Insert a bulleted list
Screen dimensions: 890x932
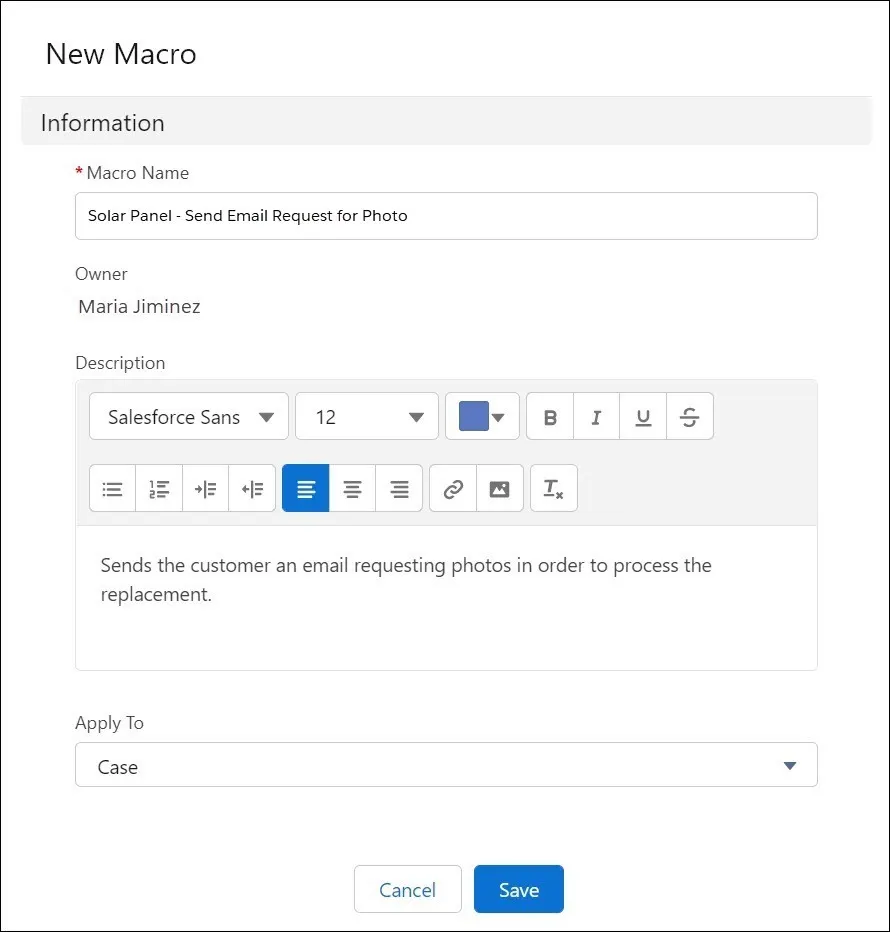coord(112,489)
